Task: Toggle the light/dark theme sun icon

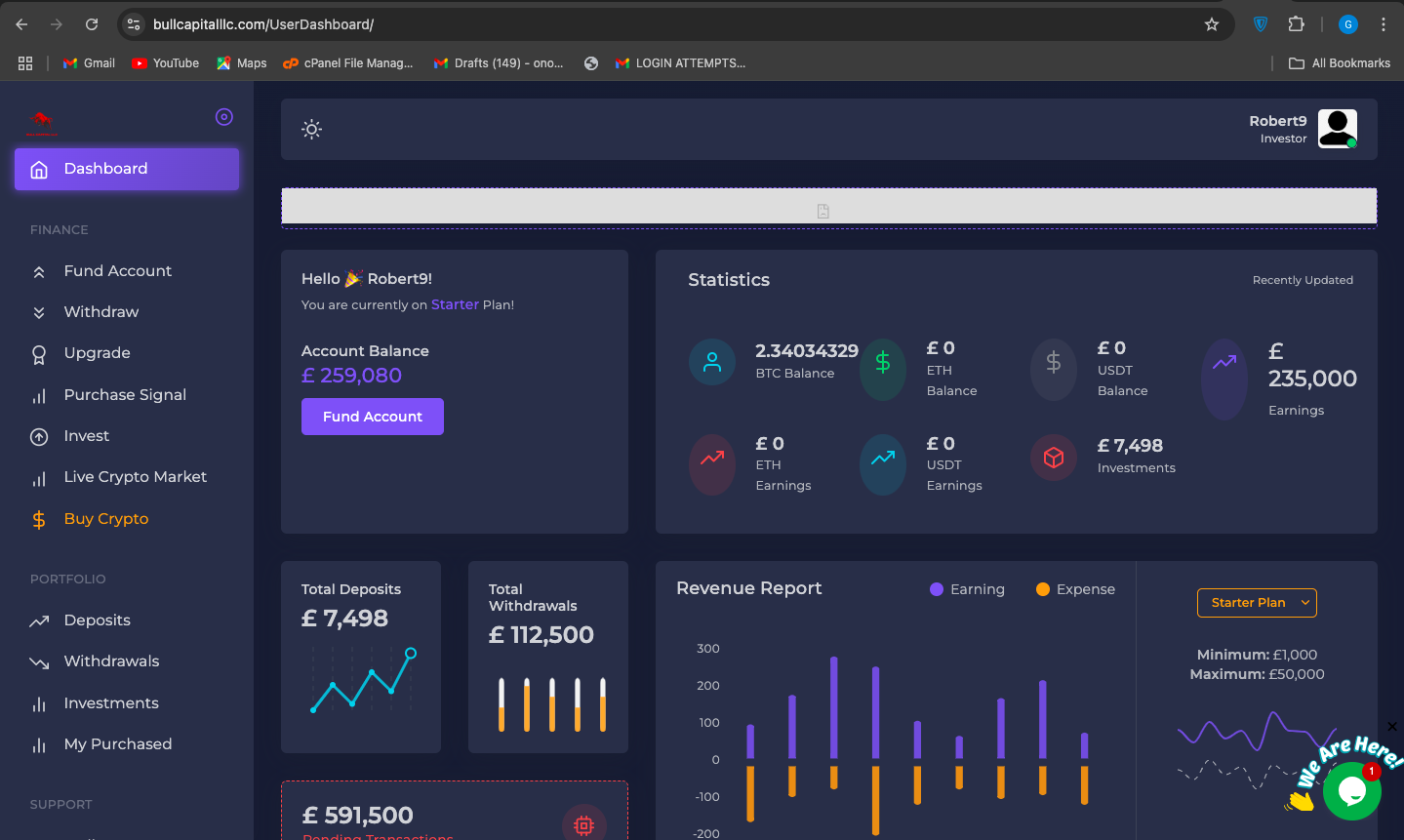Action: click(x=311, y=129)
